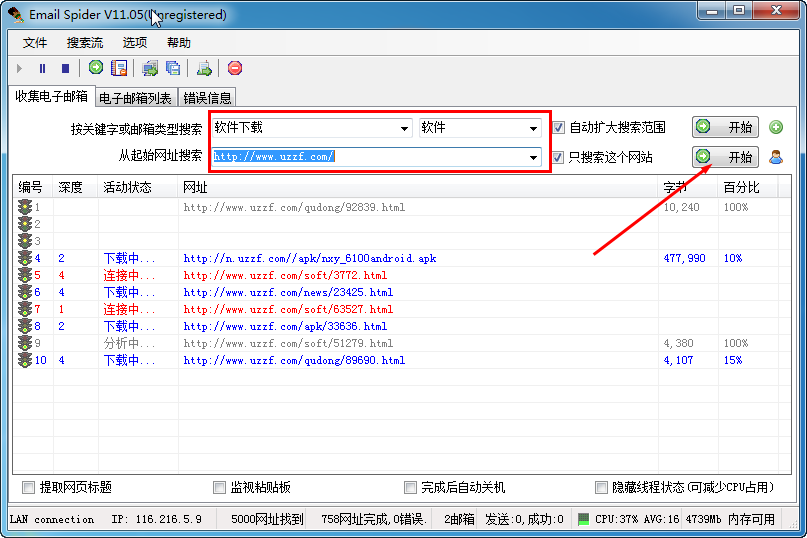Click the user avatar icon beside the lower 开始 button
Image resolution: width=807 pixels, height=538 pixels.
pyautogui.click(x=776, y=157)
